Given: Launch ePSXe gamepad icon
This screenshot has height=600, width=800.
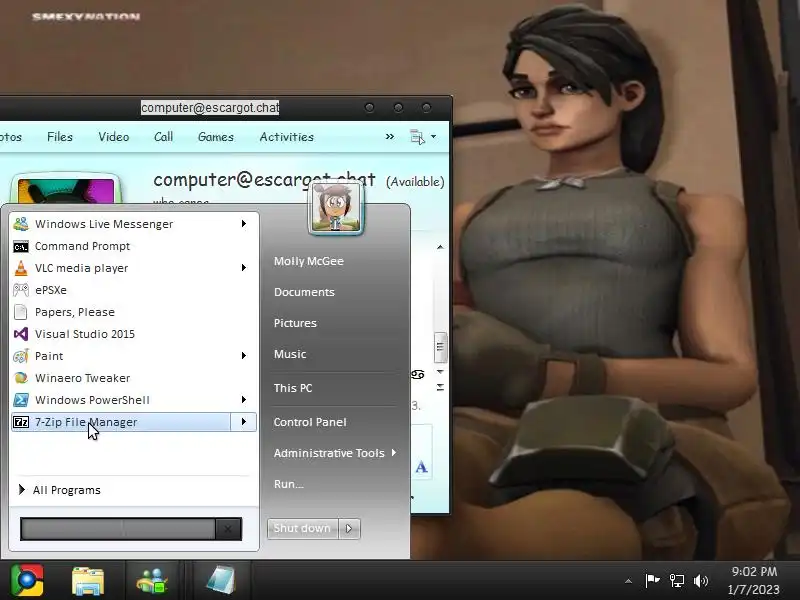Looking at the screenshot, I should point(21,290).
